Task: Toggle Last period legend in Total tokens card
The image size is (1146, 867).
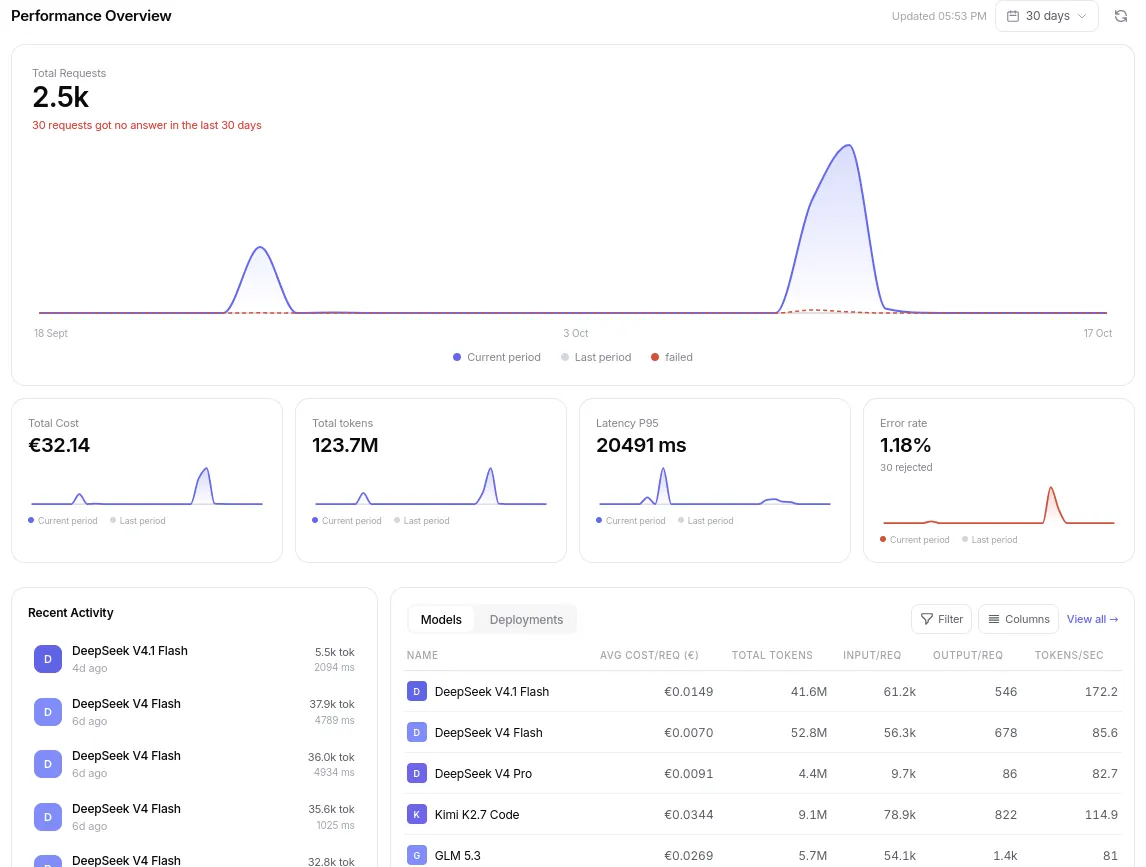Action: 422,520
